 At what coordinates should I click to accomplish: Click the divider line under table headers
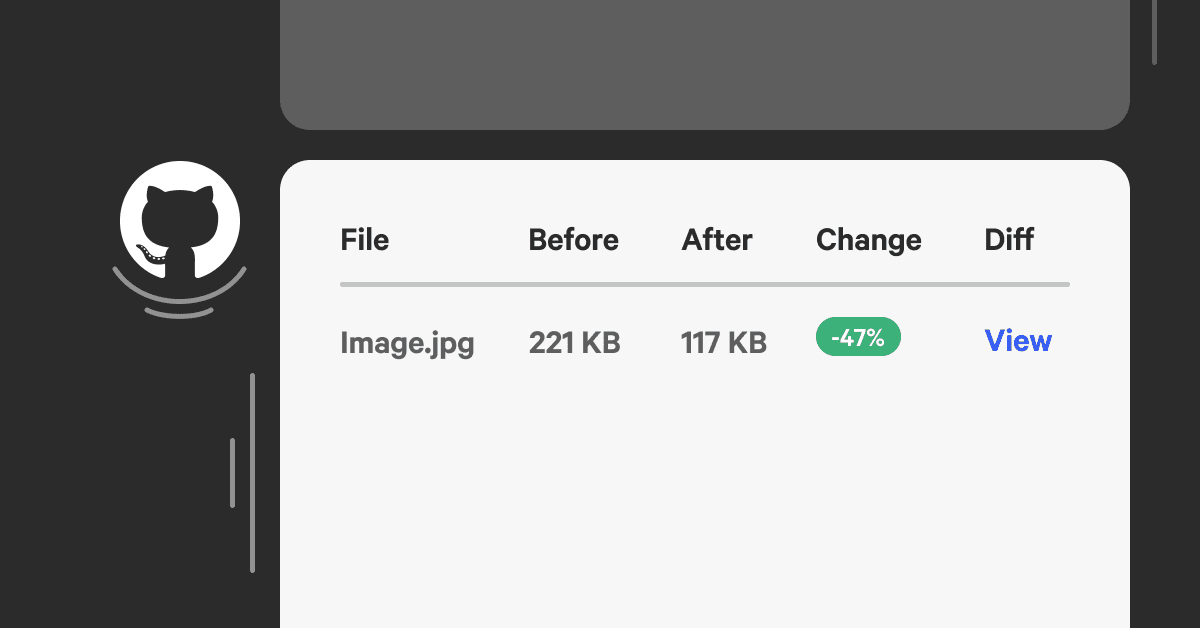[x=704, y=285]
